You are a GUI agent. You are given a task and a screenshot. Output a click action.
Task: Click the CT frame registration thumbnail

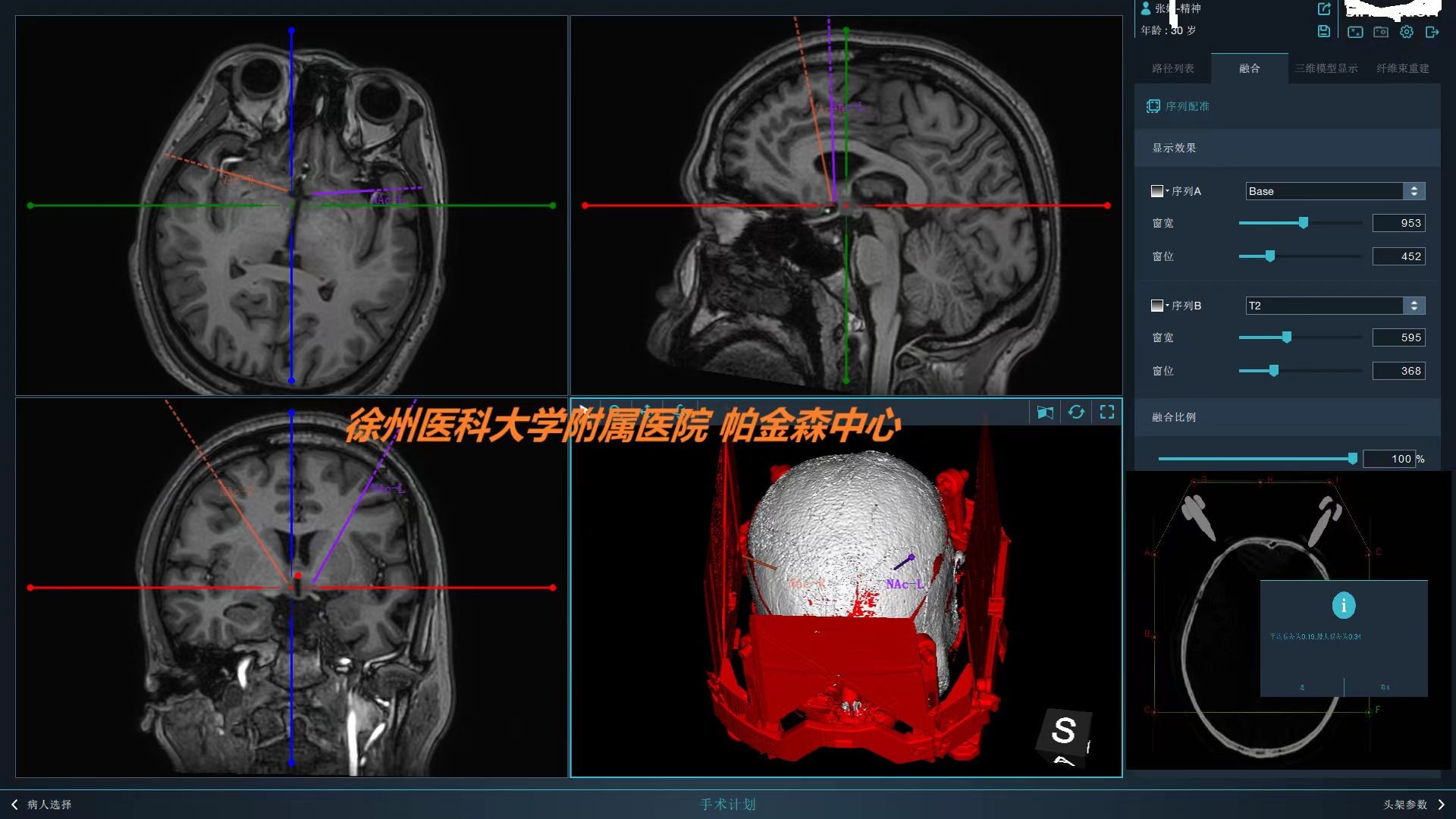coord(1288,620)
